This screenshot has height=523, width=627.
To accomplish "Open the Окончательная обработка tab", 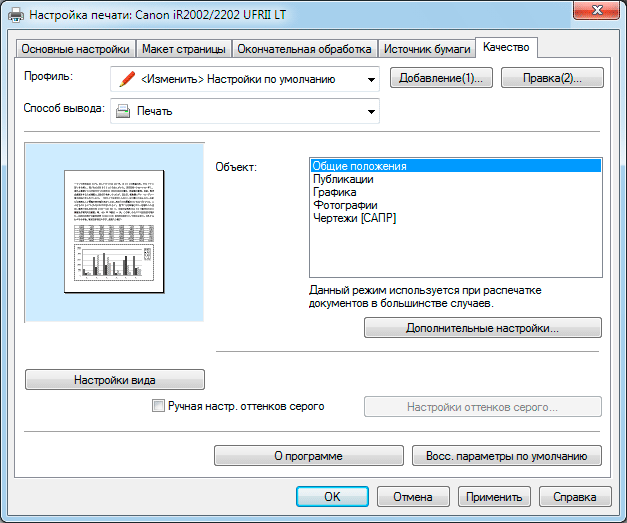I will (304, 49).
